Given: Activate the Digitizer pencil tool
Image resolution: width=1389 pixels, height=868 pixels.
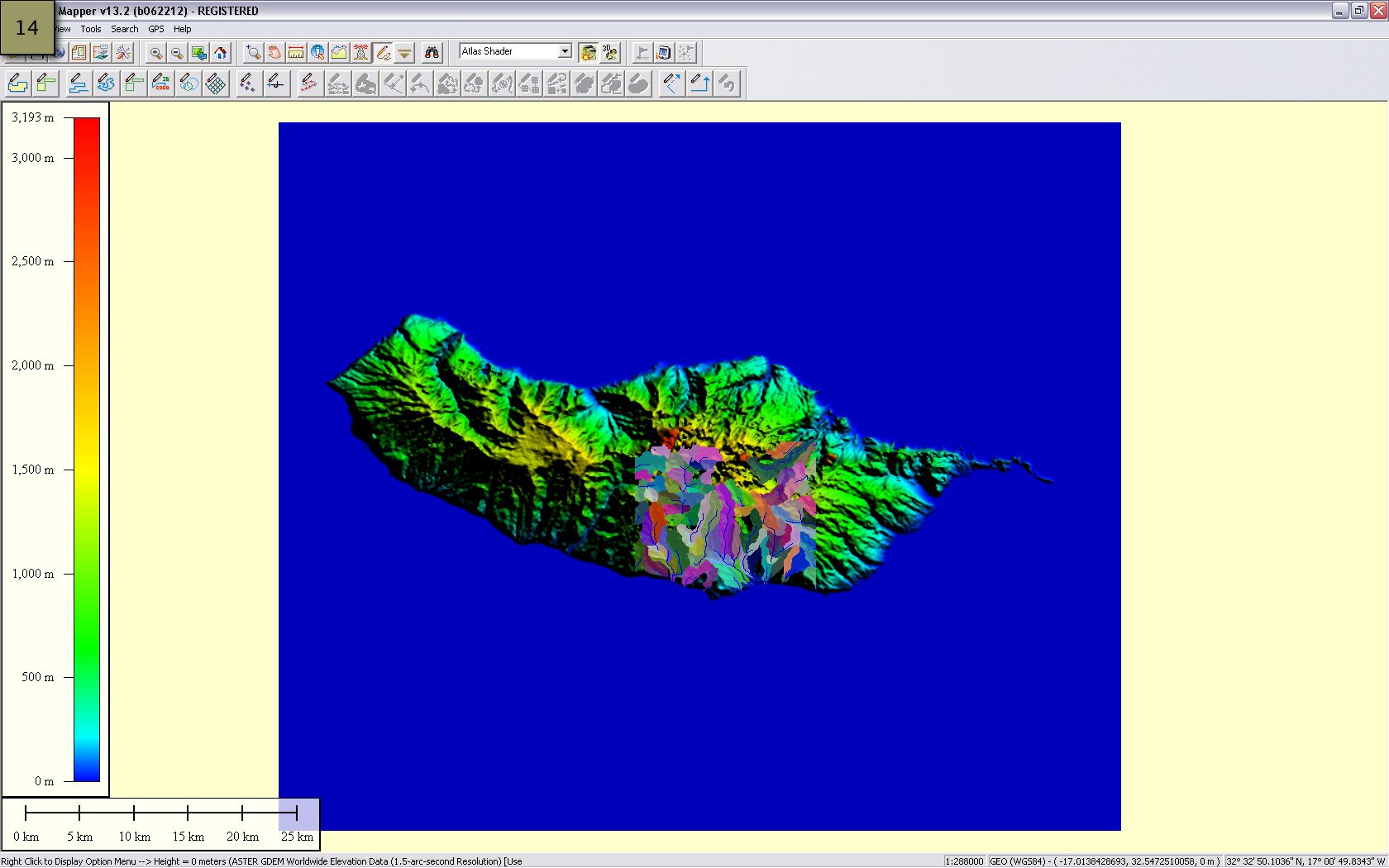Looking at the screenshot, I should coord(383,53).
